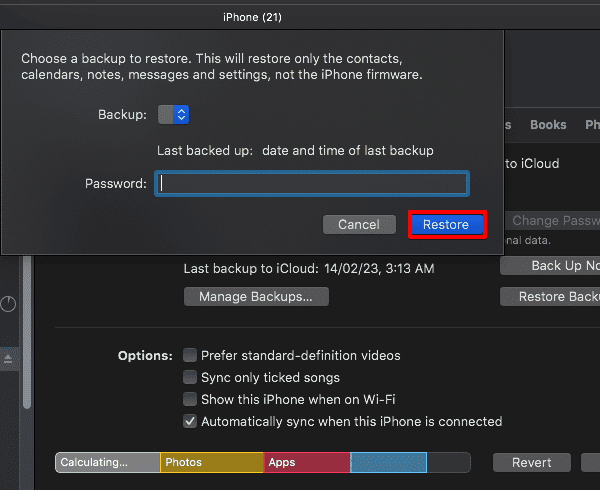Uncheck Automatically sync when this iPhone is connected
The image size is (600, 500).
tap(190, 422)
